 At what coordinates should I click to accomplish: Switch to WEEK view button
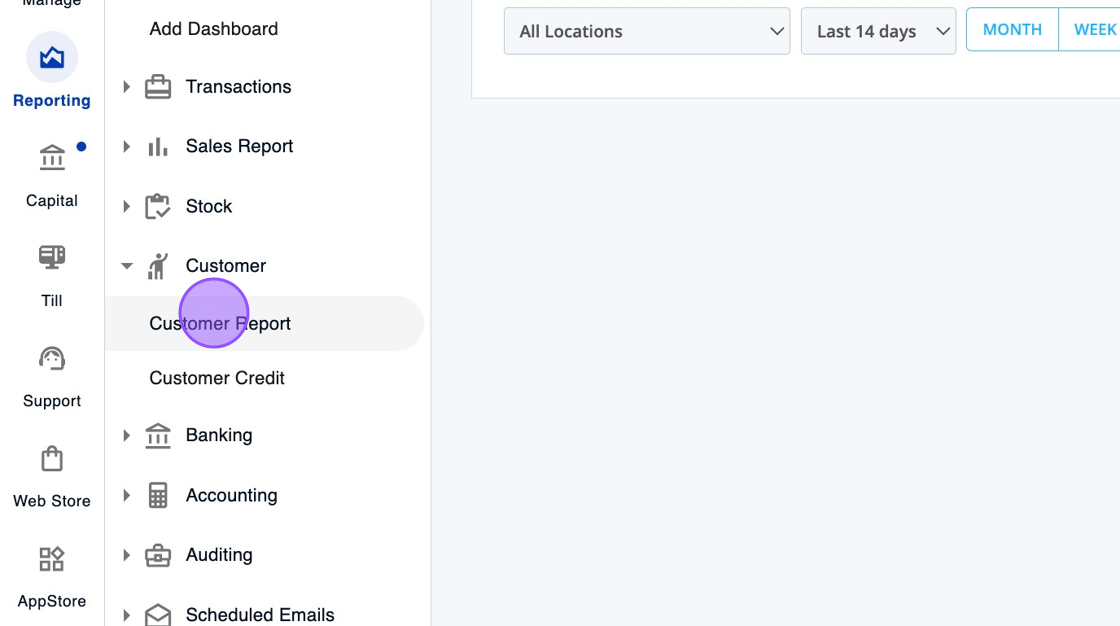point(1093,30)
